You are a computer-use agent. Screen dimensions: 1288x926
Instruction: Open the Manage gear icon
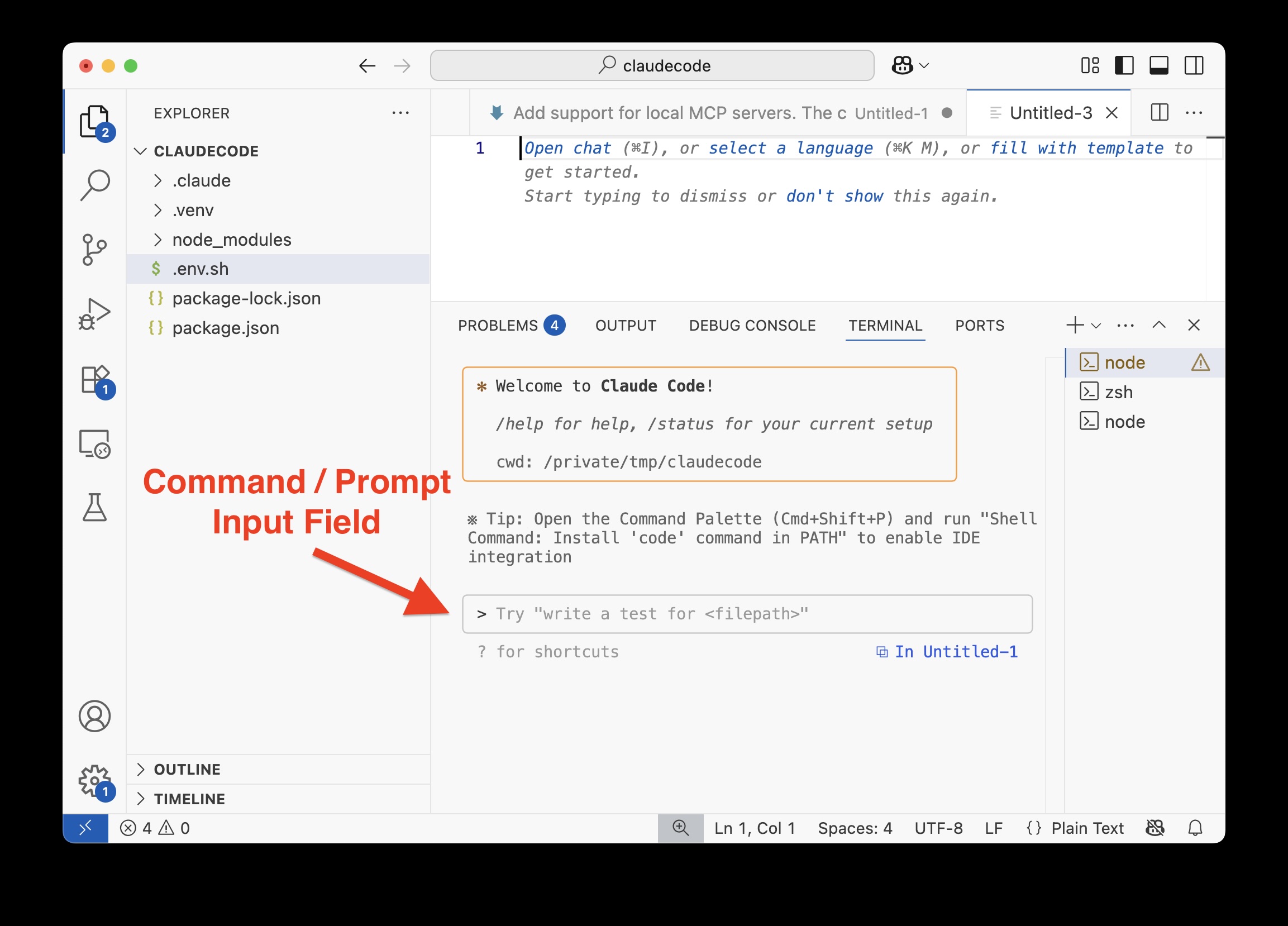click(x=94, y=781)
